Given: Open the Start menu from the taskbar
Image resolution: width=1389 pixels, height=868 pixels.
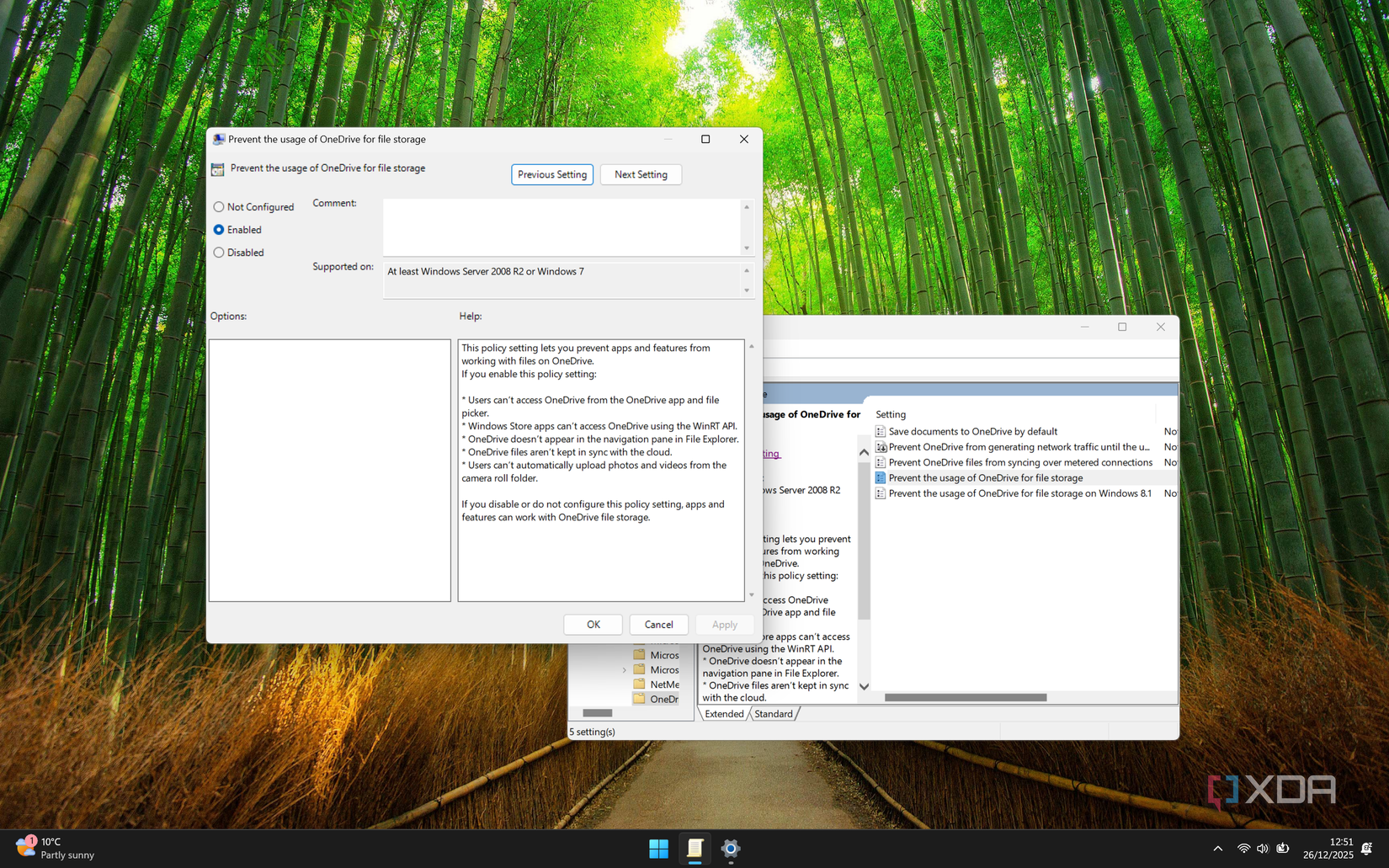Looking at the screenshot, I should click(x=658, y=849).
